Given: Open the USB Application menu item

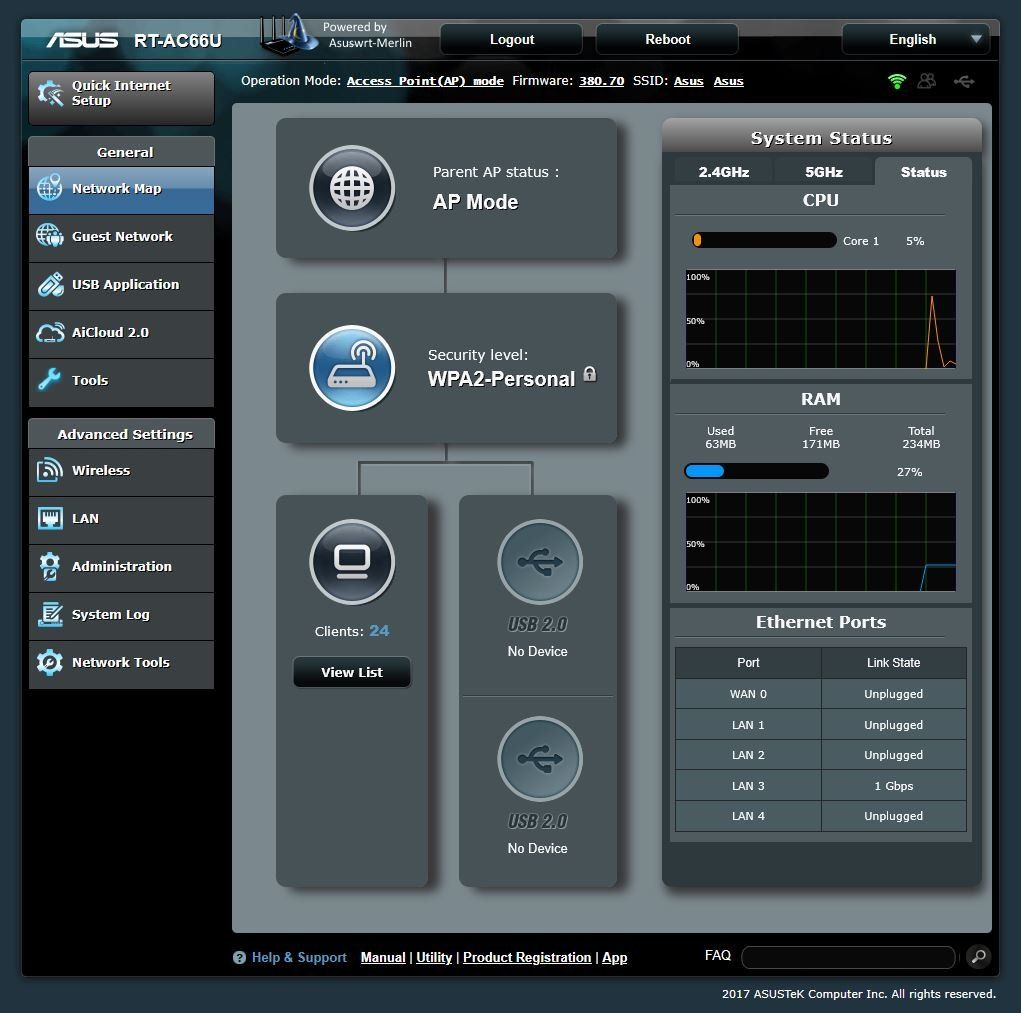Looking at the screenshot, I should [x=121, y=284].
